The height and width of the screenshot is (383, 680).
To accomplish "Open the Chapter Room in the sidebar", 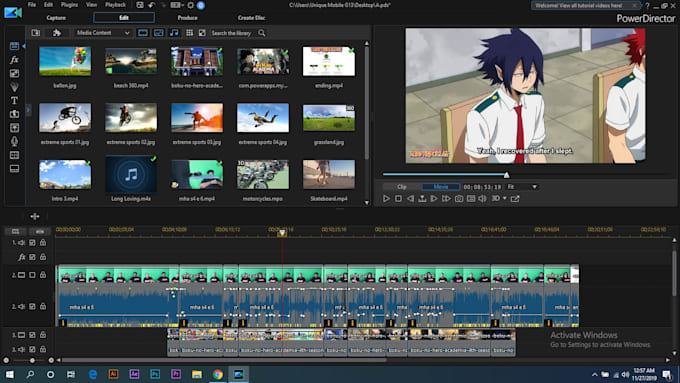I will coord(14,155).
